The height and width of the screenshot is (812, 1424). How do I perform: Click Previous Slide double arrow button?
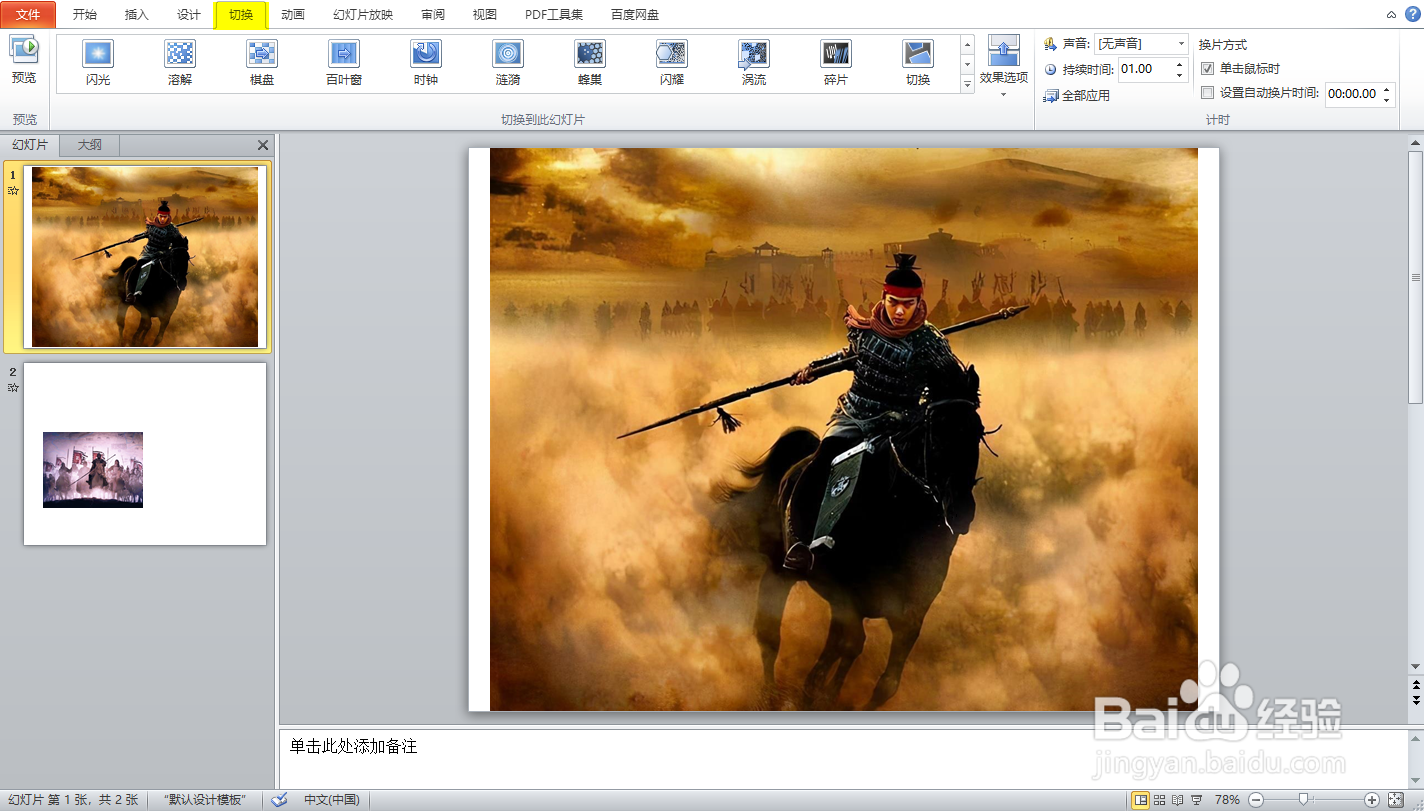point(1415,685)
